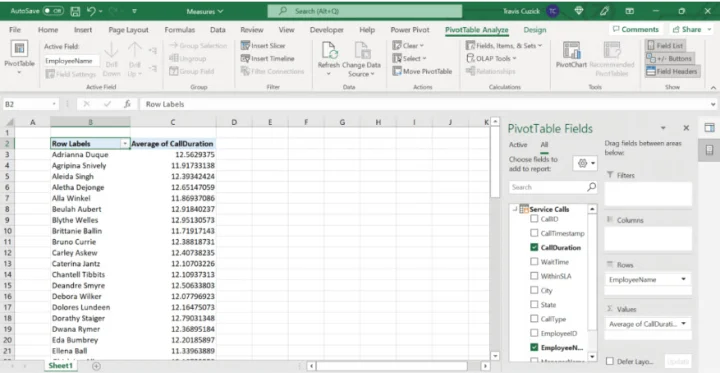The width and height of the screenshot is (720, 373).
Task: Click the ribbon display options icon
Action: tap(630, 11)
